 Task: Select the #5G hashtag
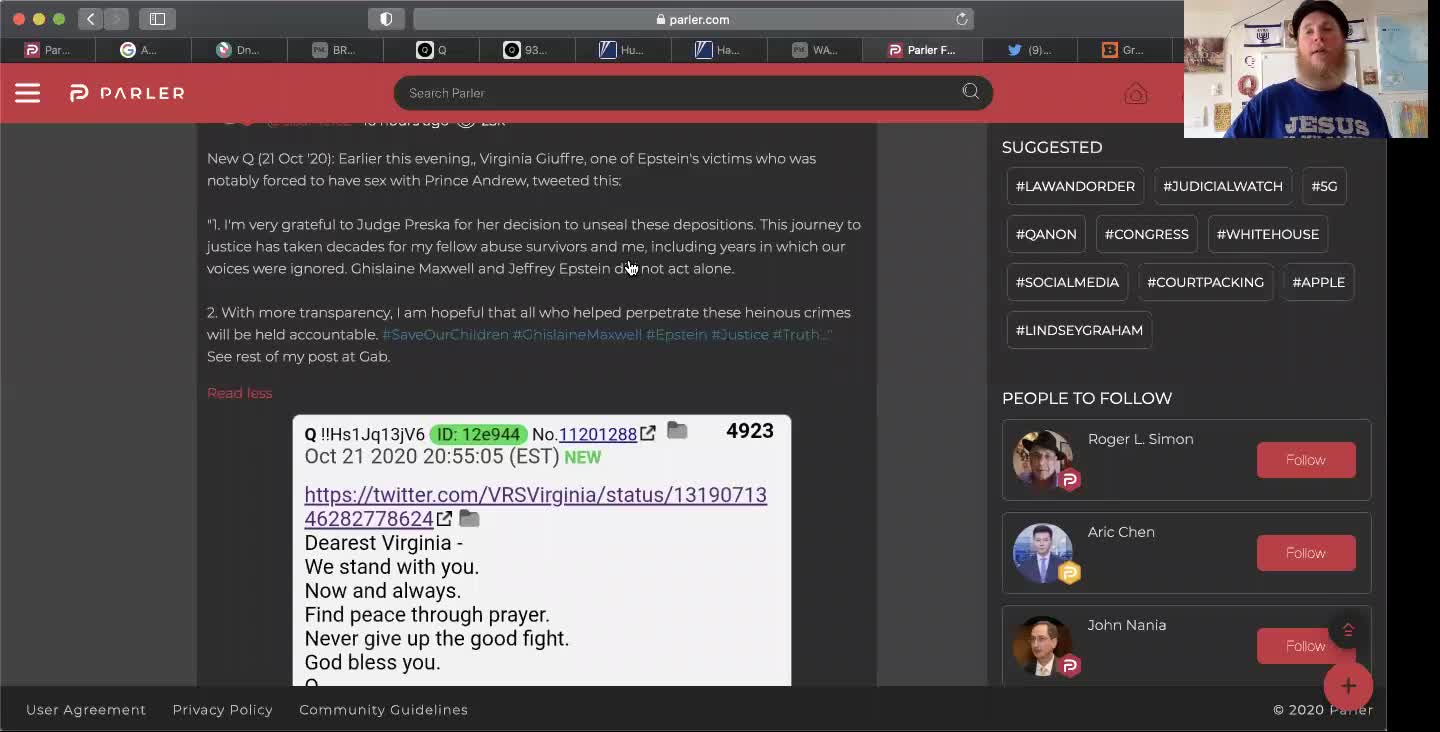tap(1324, 186)
